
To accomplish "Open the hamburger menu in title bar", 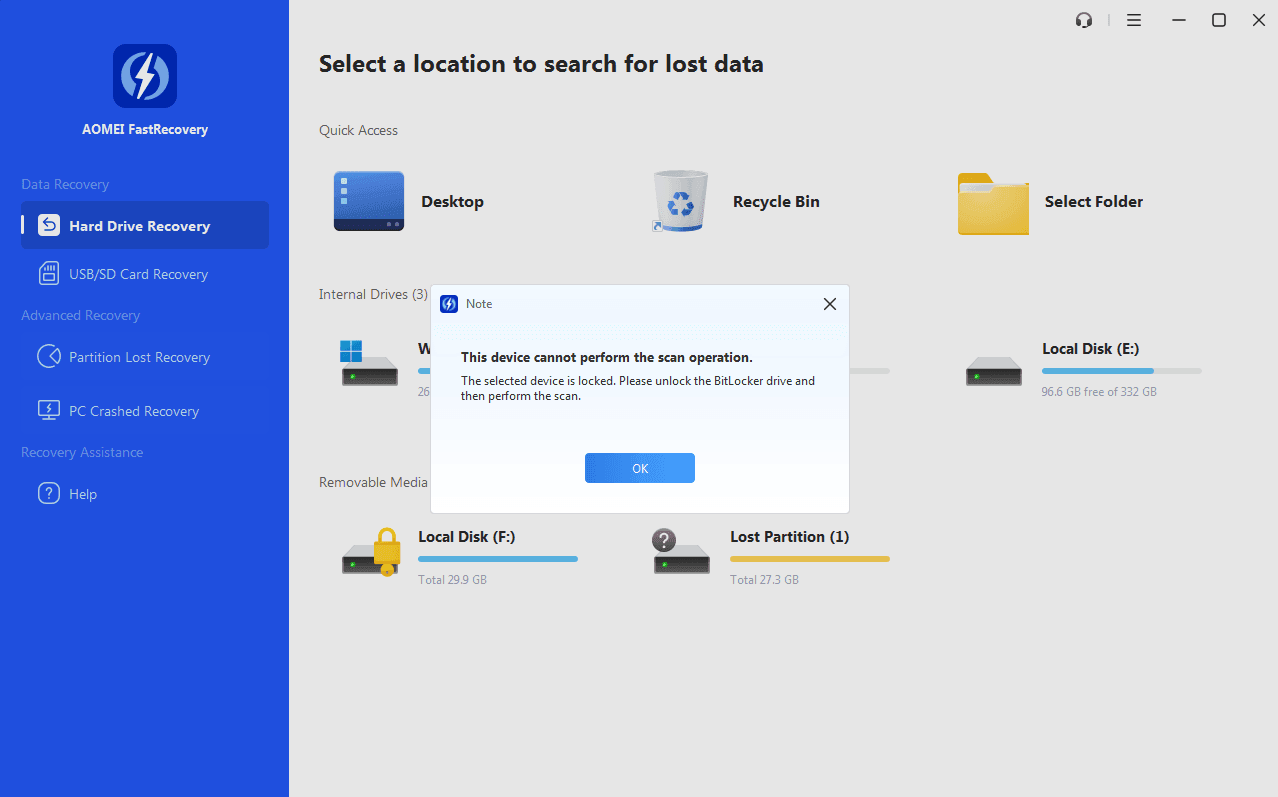I will (x=1134, y=20).
